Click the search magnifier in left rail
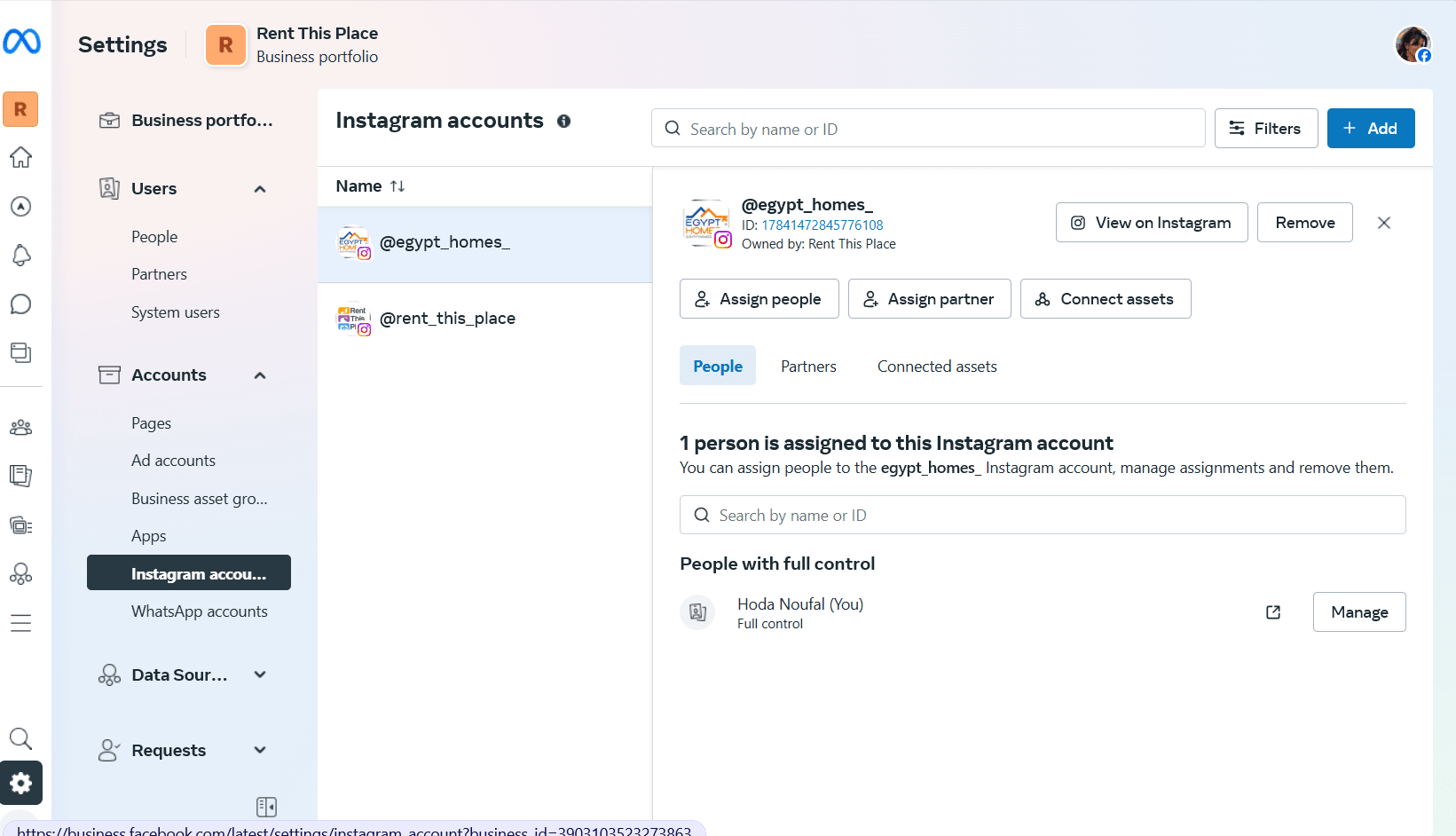The image size is (1456, 836). [20, 738]
